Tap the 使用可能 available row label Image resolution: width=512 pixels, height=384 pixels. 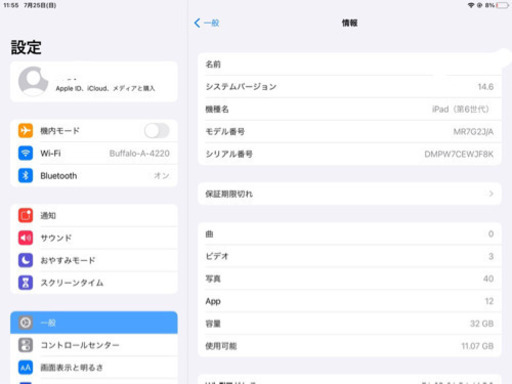pos(221,346)
